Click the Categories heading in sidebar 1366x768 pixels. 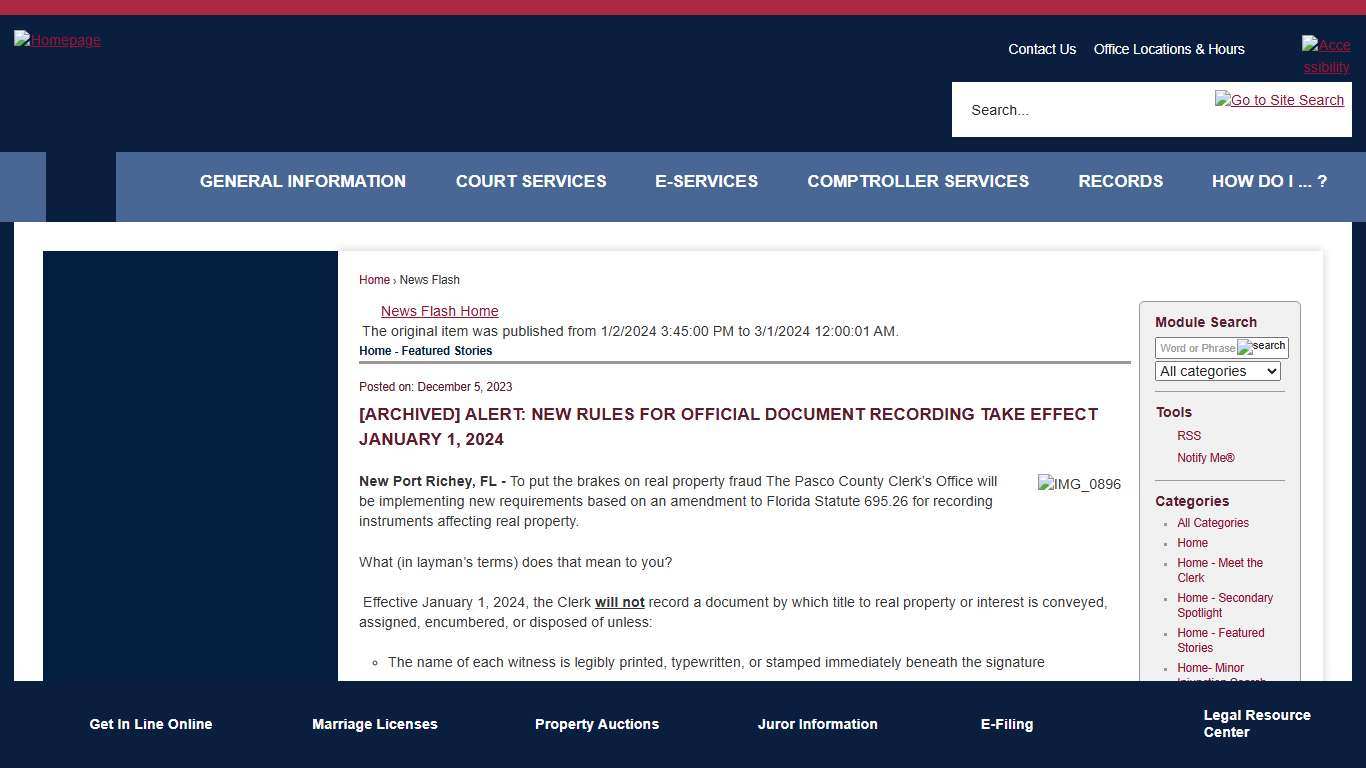[1192, 501]
